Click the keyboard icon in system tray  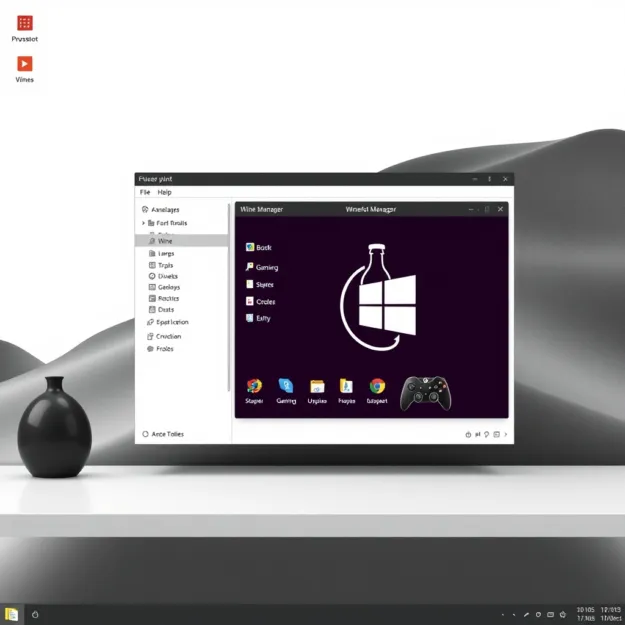[550, 615]
